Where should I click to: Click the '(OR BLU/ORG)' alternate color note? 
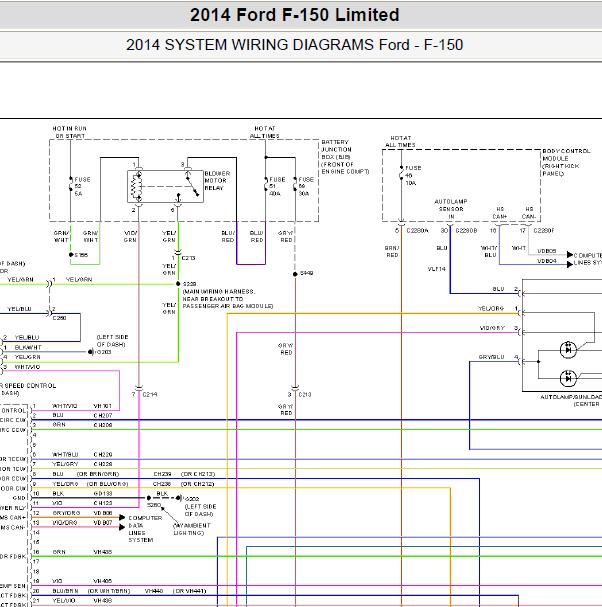(107, 484)
